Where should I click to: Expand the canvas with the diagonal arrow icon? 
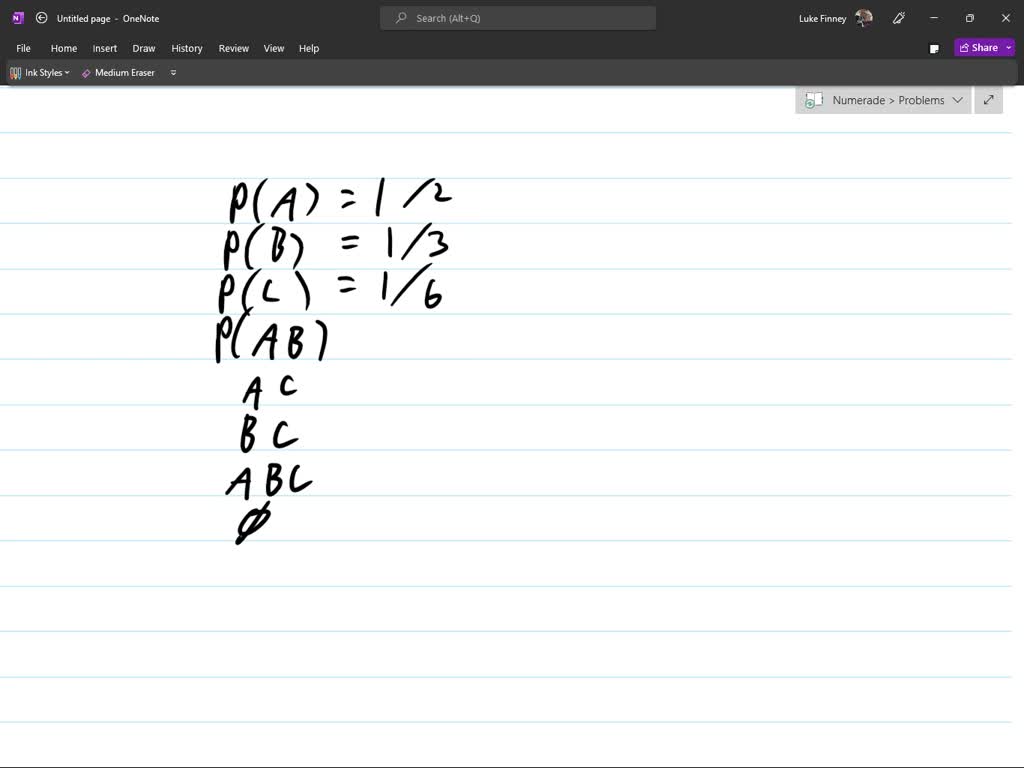(988, 100)
